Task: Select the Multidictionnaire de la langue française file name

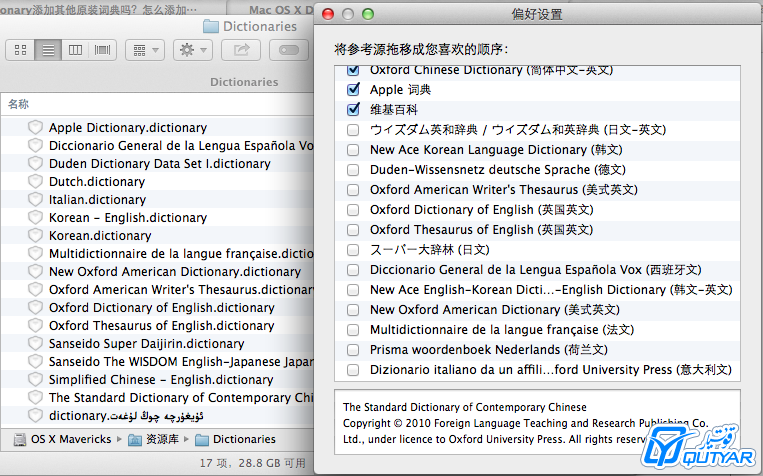Action: click(x=181, y=254)
